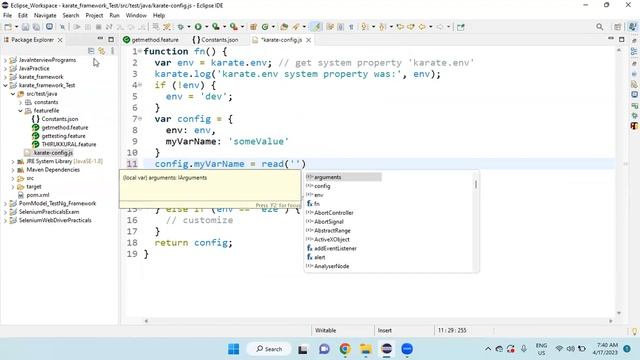Click the Save toolbar icon
The height and width of the screenshot is (360, 640).
25,27
